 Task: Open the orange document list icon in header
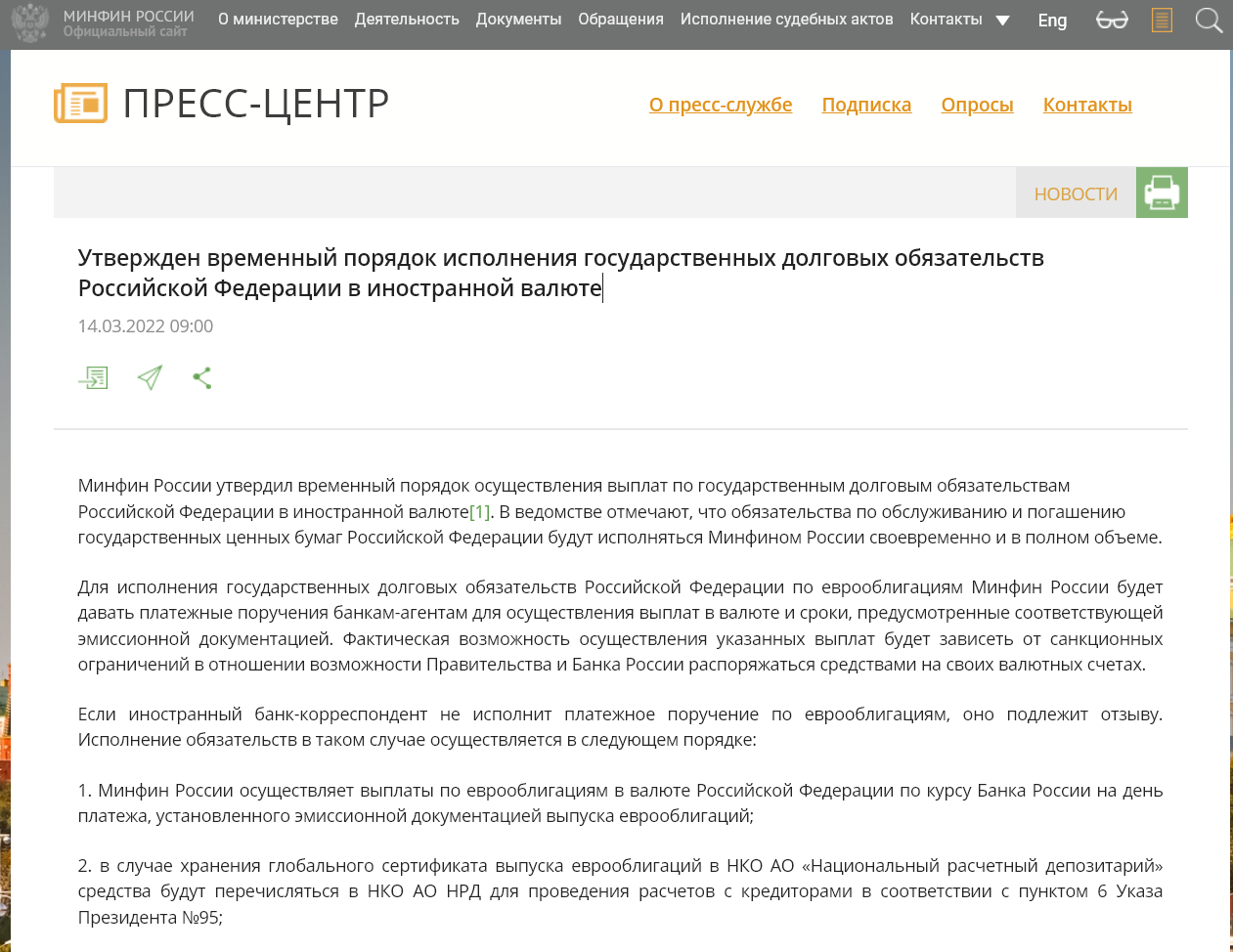pos(1162,20)
